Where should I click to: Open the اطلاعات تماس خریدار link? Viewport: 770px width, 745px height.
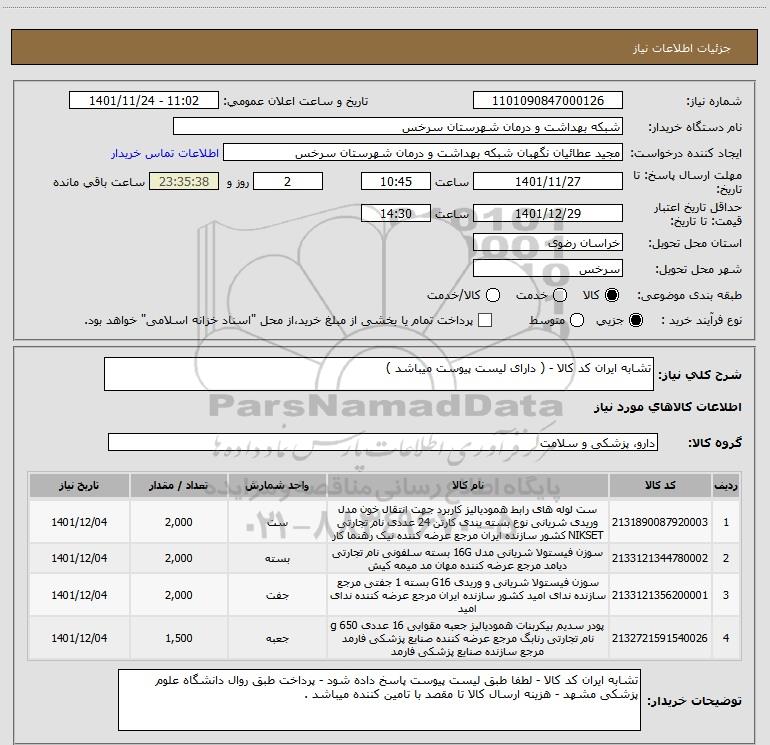[165, 153]
